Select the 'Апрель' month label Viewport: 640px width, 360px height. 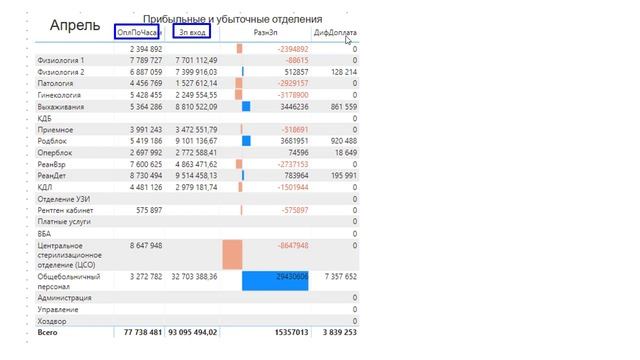coord(75,25)
